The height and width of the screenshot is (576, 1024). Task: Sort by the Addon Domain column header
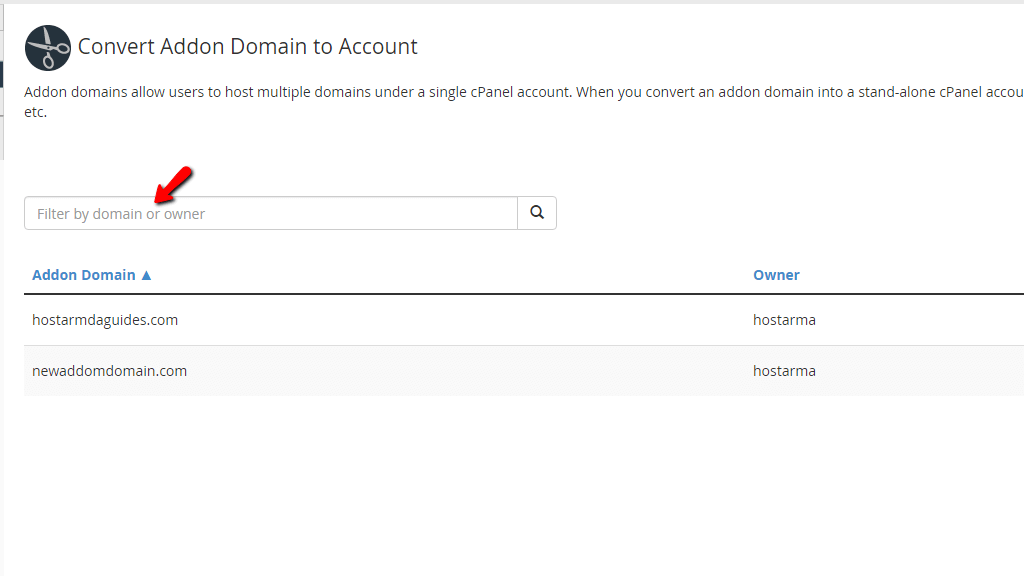pos(84,275)
